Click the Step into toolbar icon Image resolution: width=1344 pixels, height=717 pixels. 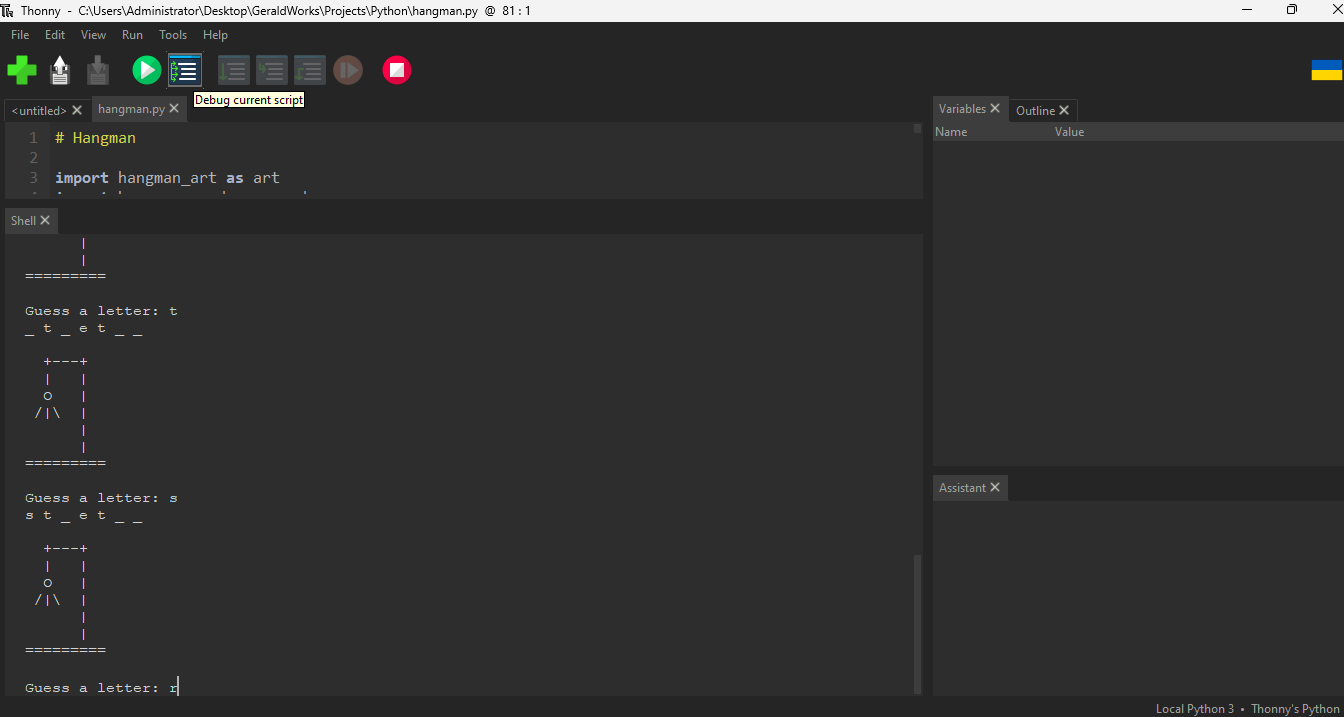pyautogui.click(x=272, y=70)
